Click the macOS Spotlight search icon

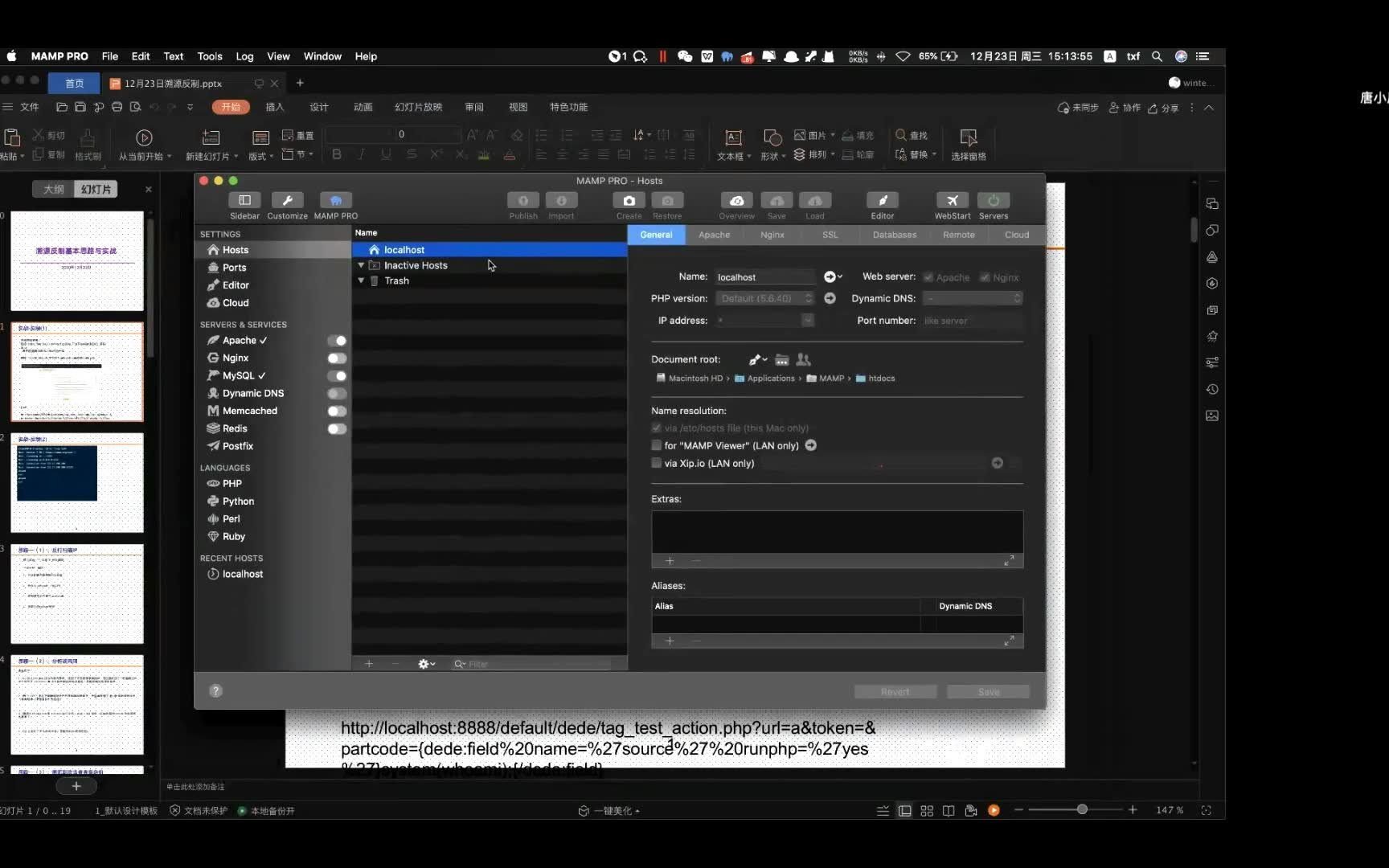click(1157, 56)
